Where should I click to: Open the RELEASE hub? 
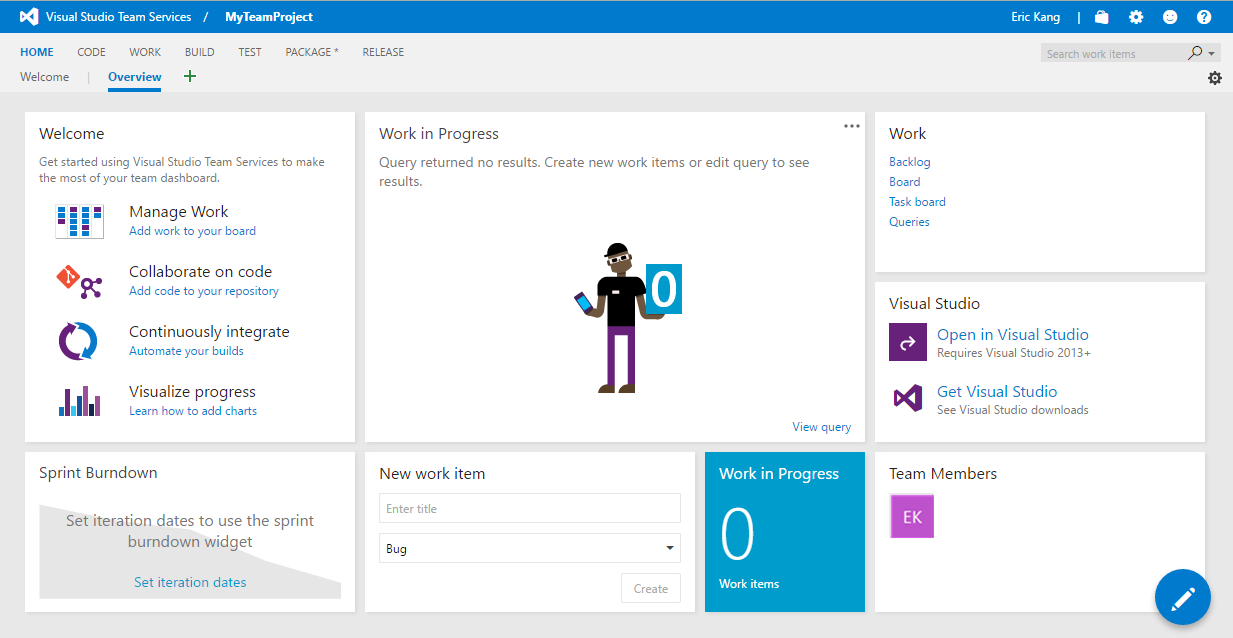tap(383, 52)
